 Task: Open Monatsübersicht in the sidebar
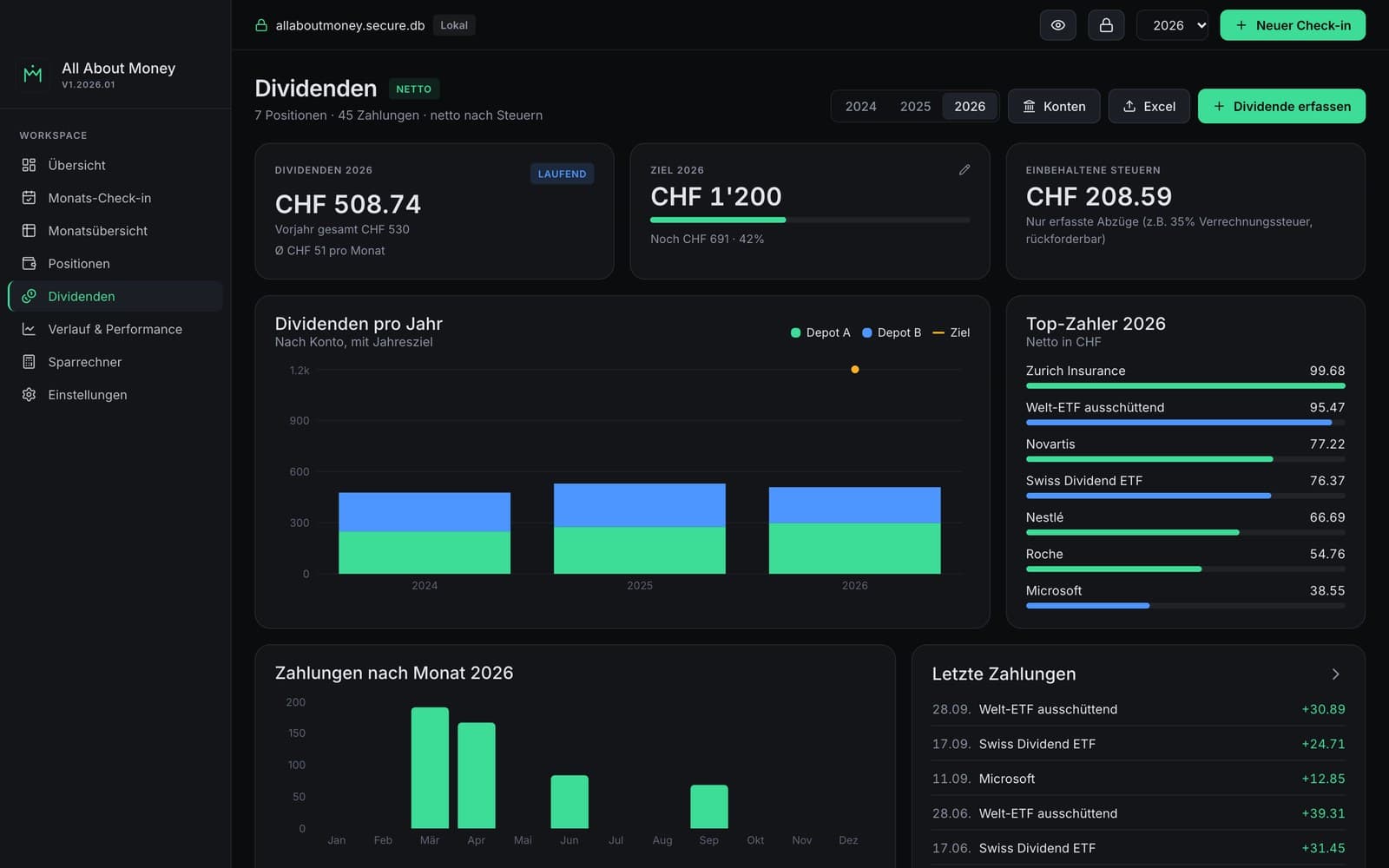[x=115, y=231]
